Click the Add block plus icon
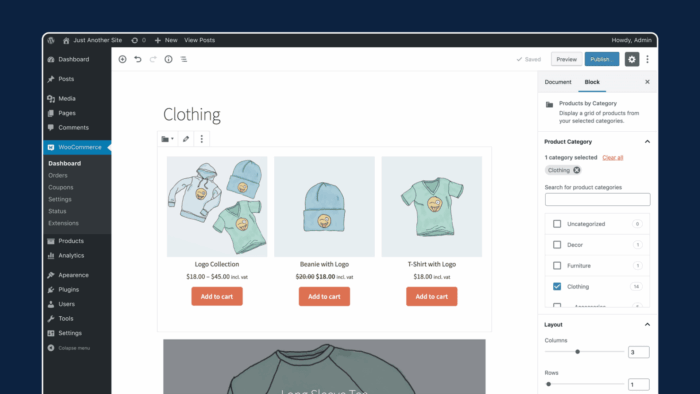Viewport: 700px width, 394px height. point(122,59)
